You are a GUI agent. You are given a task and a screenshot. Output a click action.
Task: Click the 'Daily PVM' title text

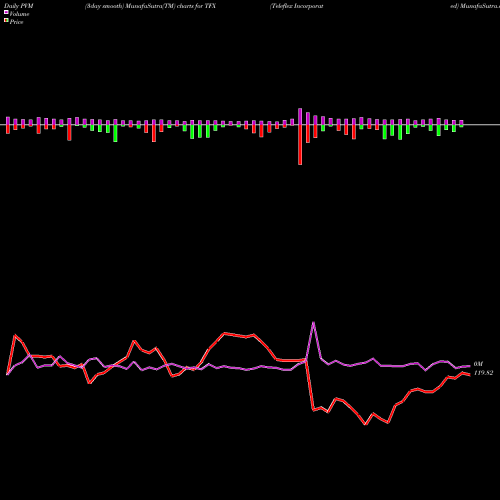tap(19, 6)
